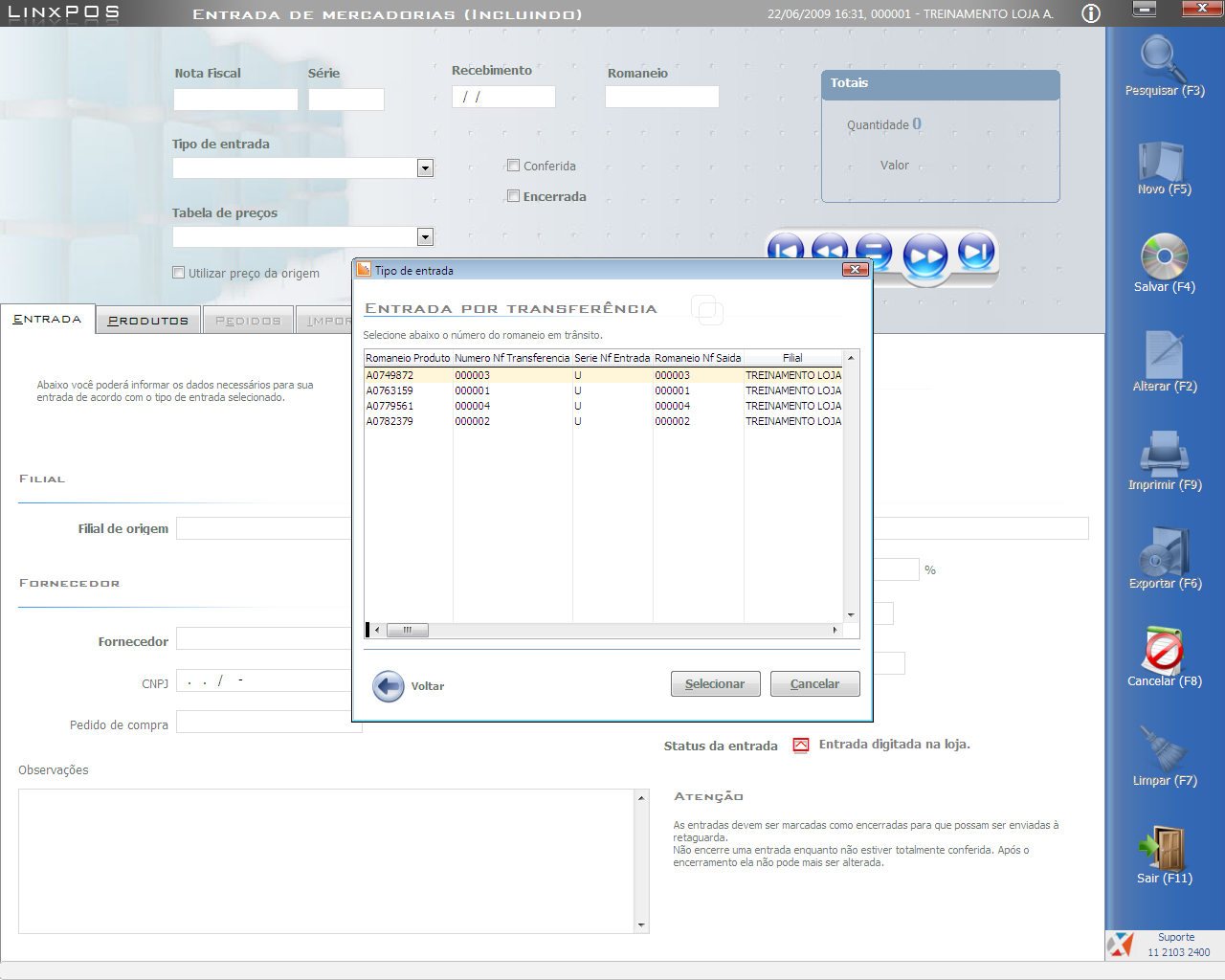Screen dimensions: 1225x980
Task: Switch to the Entrada tab
Action: point(48,320)
